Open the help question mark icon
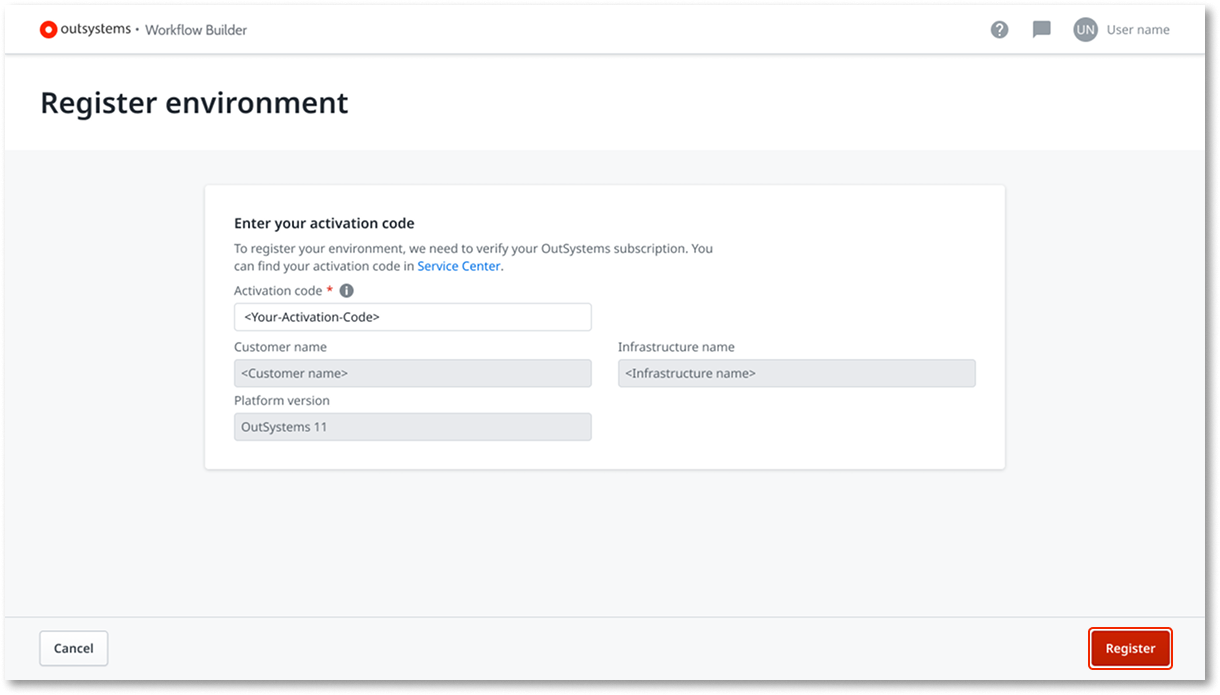This screenshot has height=695, width=1220. (x=999, y=30)
